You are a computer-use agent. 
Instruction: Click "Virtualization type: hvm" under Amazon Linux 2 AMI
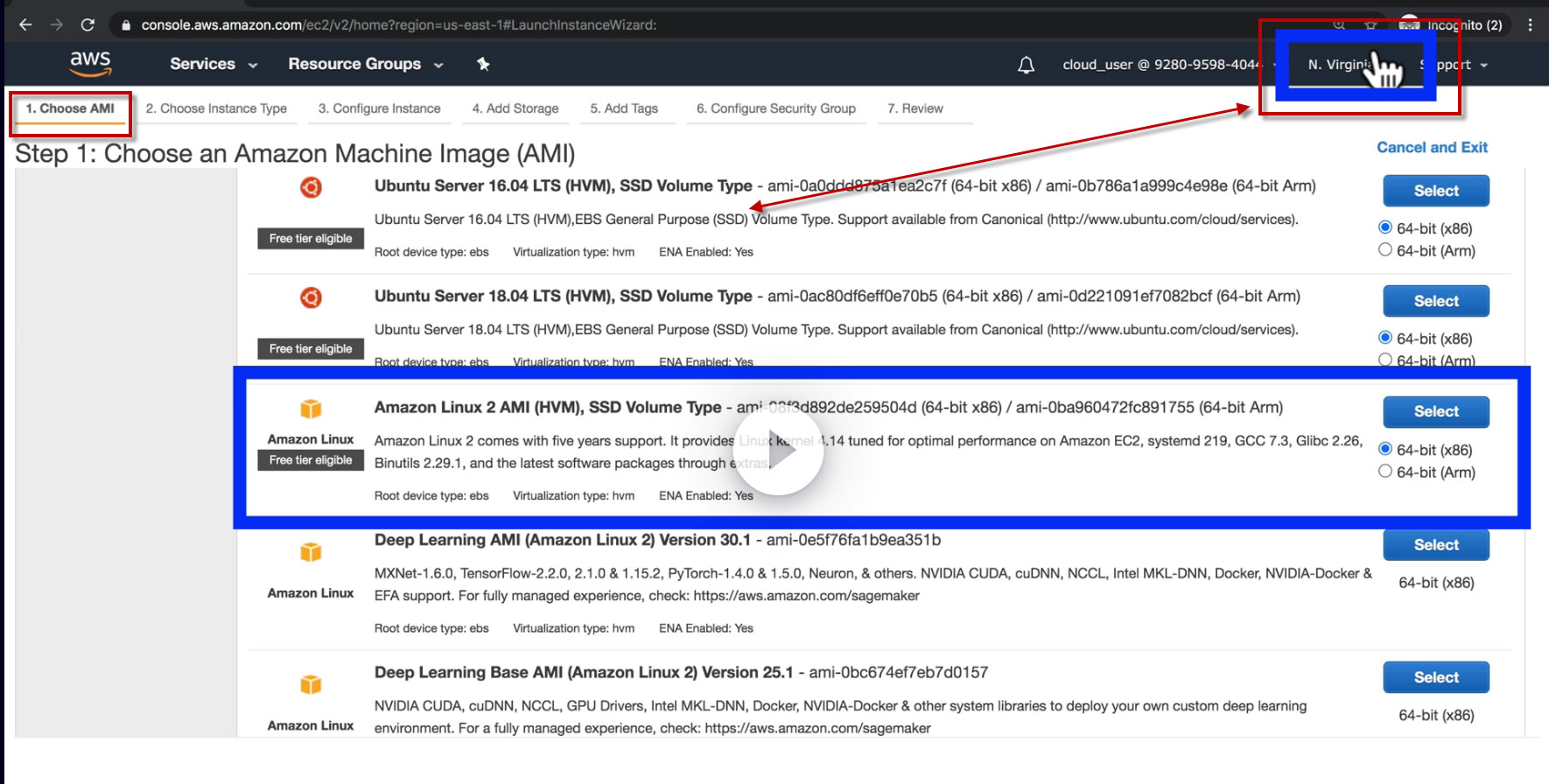click(x=573, y=495)
